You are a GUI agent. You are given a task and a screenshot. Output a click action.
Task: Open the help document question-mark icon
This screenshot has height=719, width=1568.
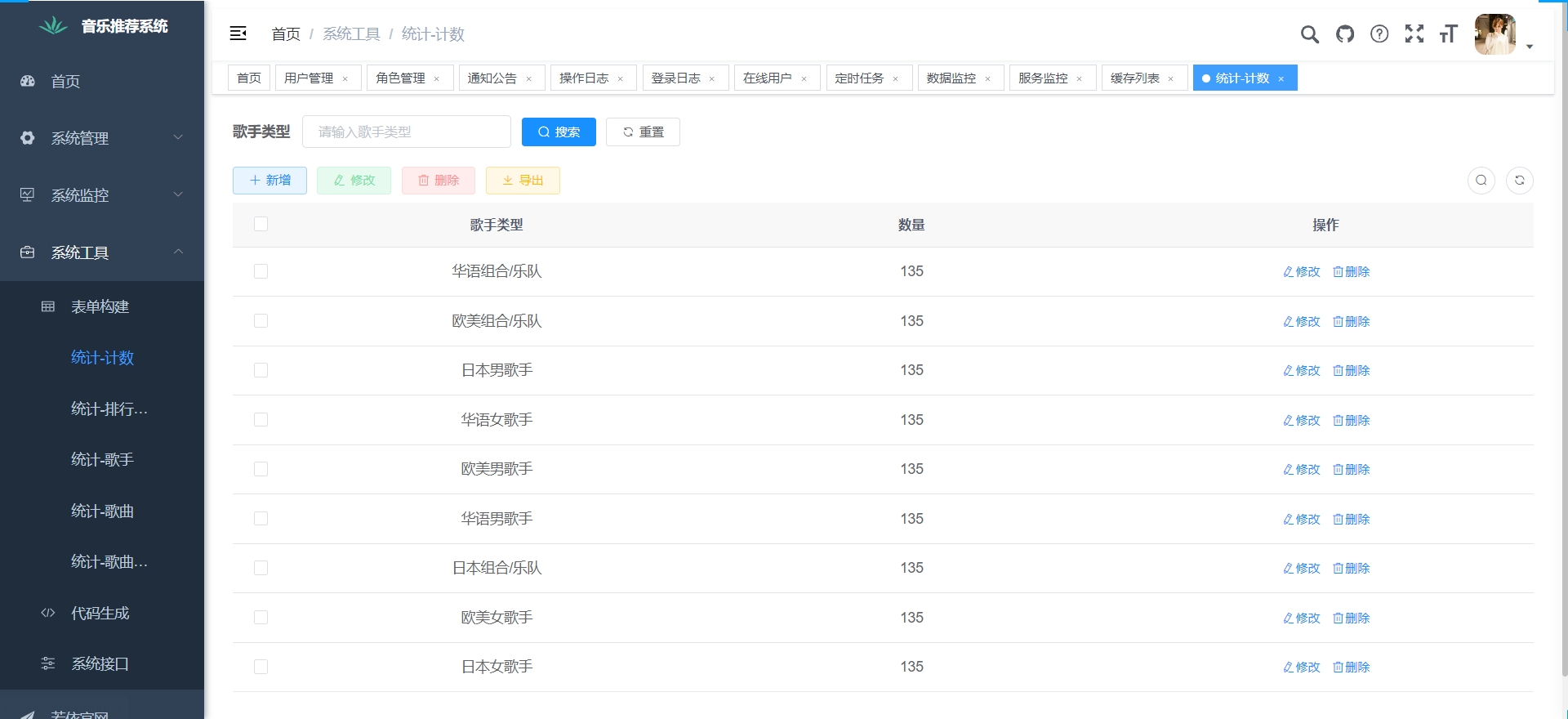pos(1379,34)
